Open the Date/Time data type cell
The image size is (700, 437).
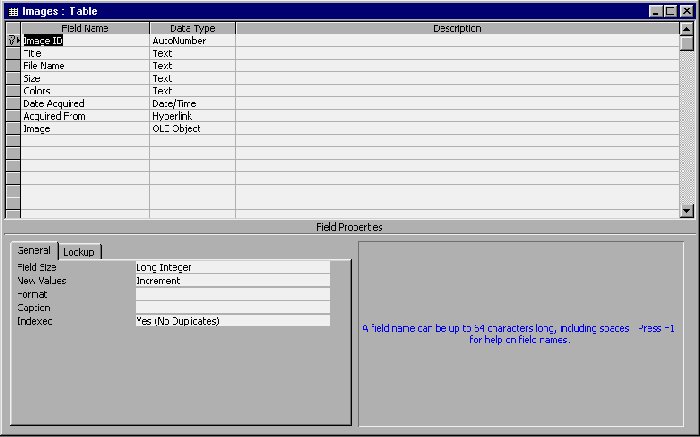pyautogui.click(x=192, y=104)
